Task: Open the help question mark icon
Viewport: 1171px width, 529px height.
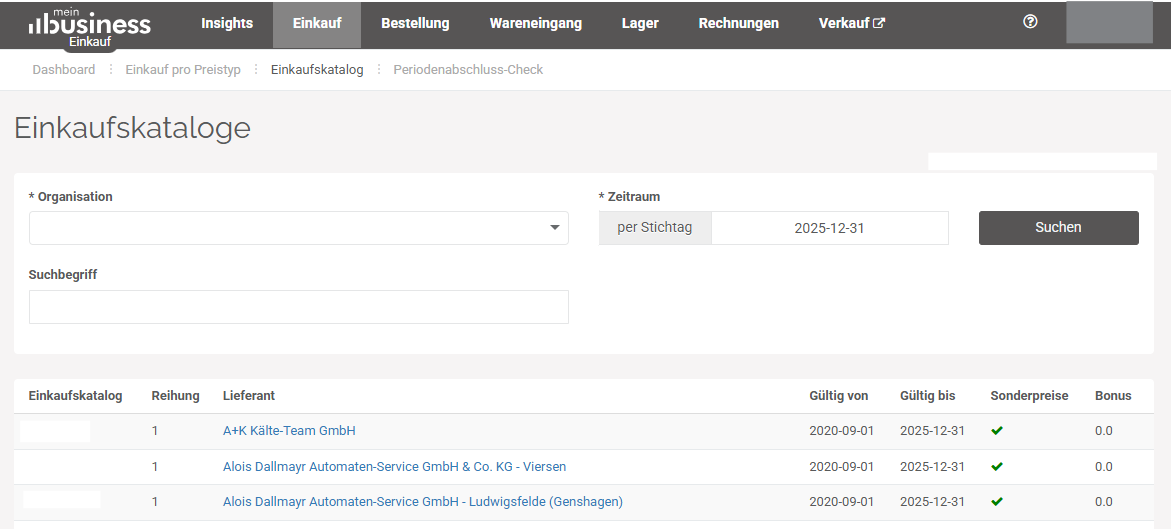Action: point(1031,22)
